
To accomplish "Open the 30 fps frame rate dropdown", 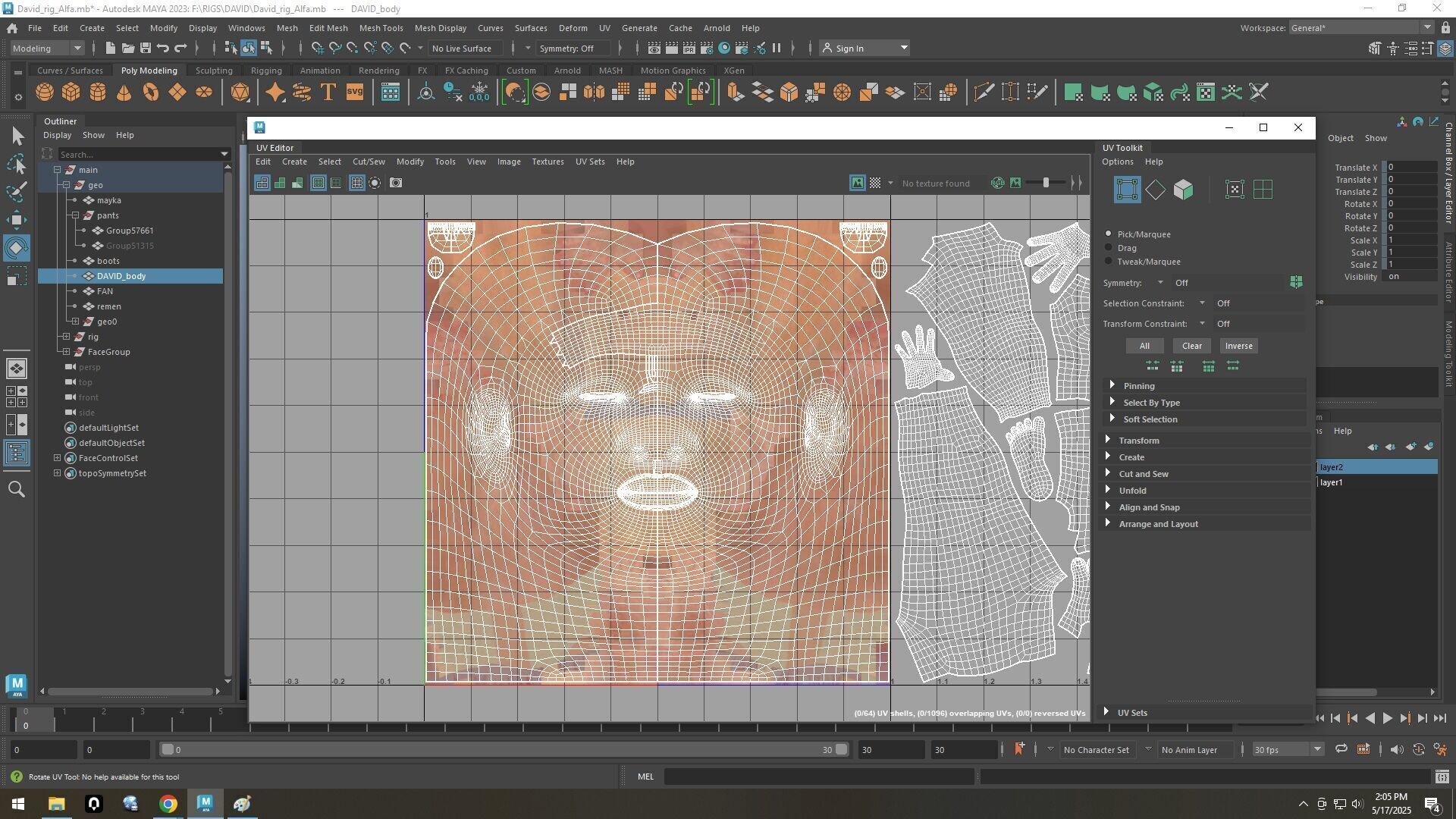I will [x=1287, y=749].
